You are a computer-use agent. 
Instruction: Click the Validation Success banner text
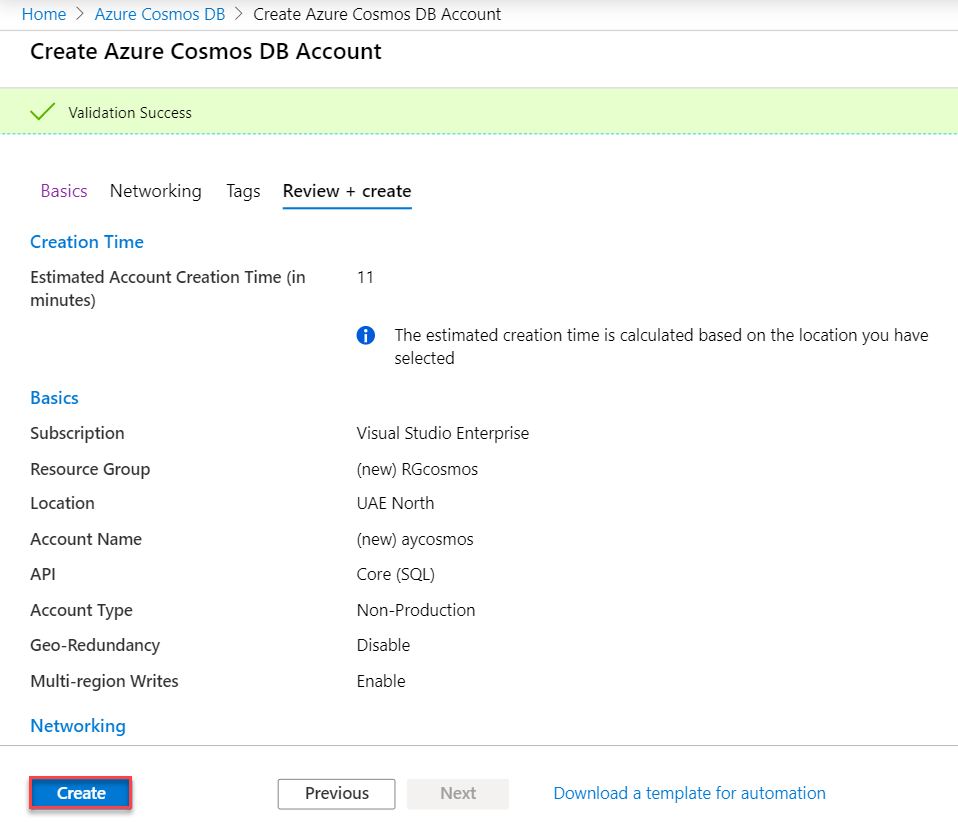point(130,113)
